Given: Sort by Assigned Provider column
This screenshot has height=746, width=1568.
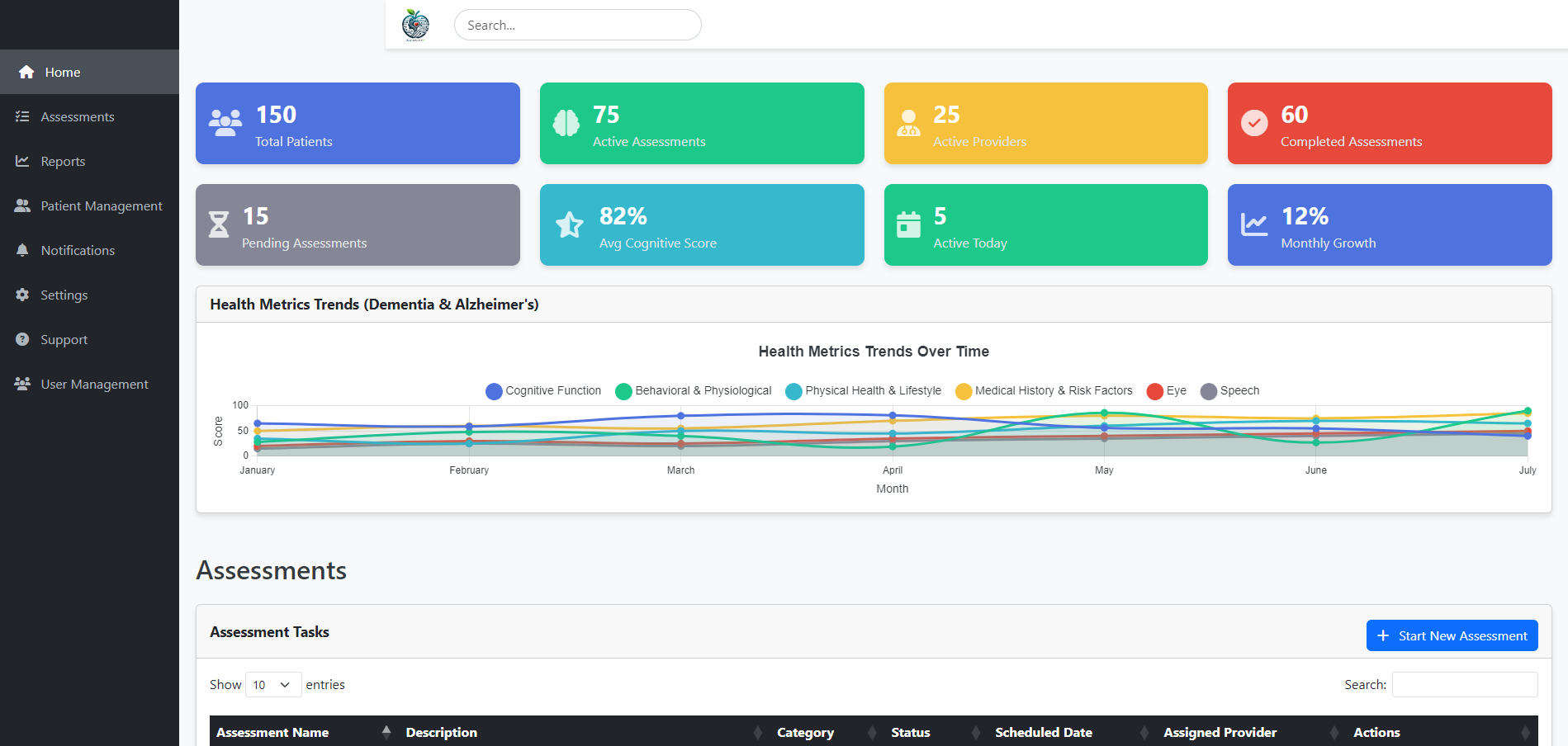Looking at the screenshot, I should point(1252,732).
